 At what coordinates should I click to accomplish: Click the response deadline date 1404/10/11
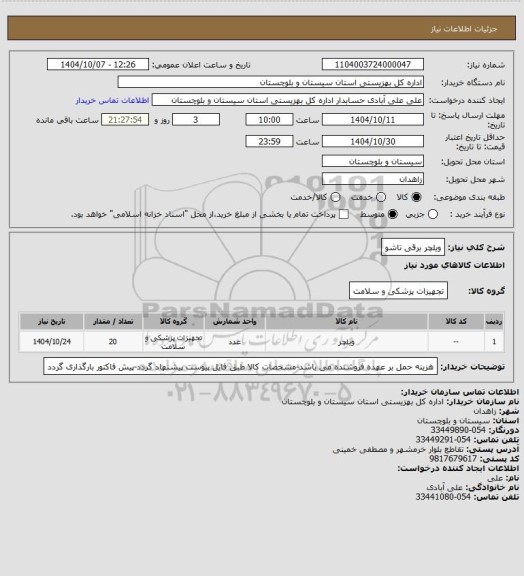pyautogui.click(x=373, y=120)
